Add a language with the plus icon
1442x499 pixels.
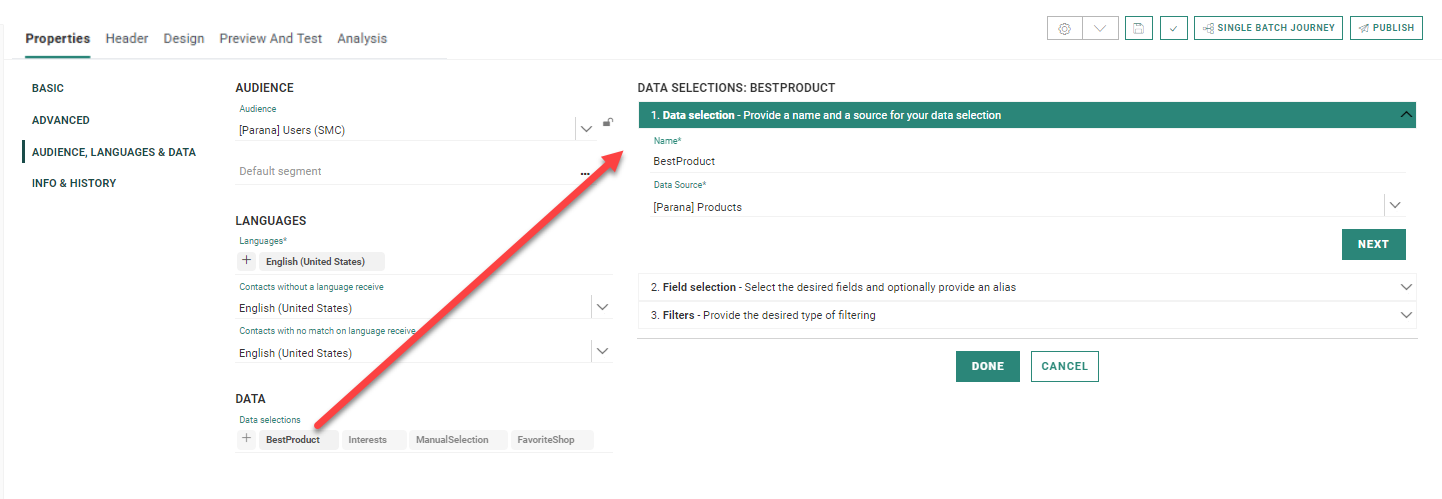coord(247,261)
